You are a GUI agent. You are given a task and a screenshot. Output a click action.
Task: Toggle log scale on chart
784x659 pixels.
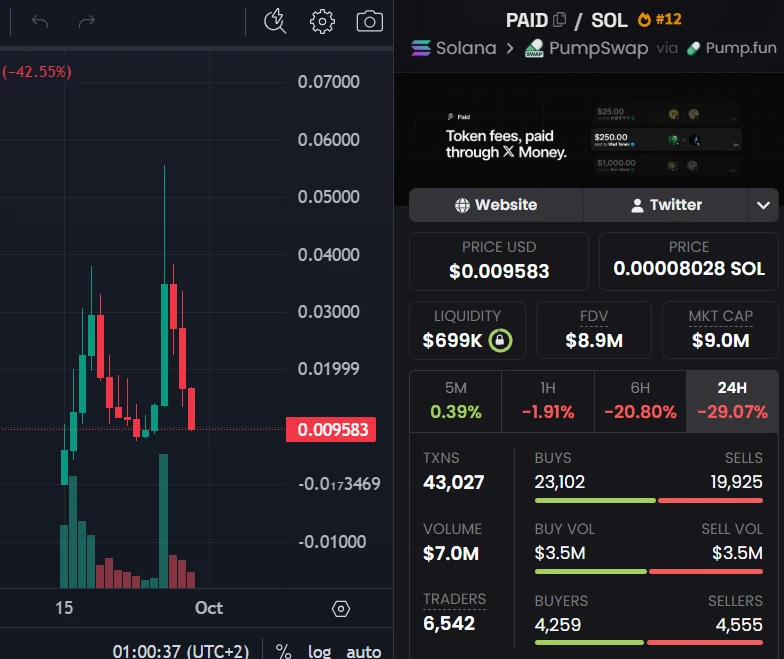pos(320,651)
